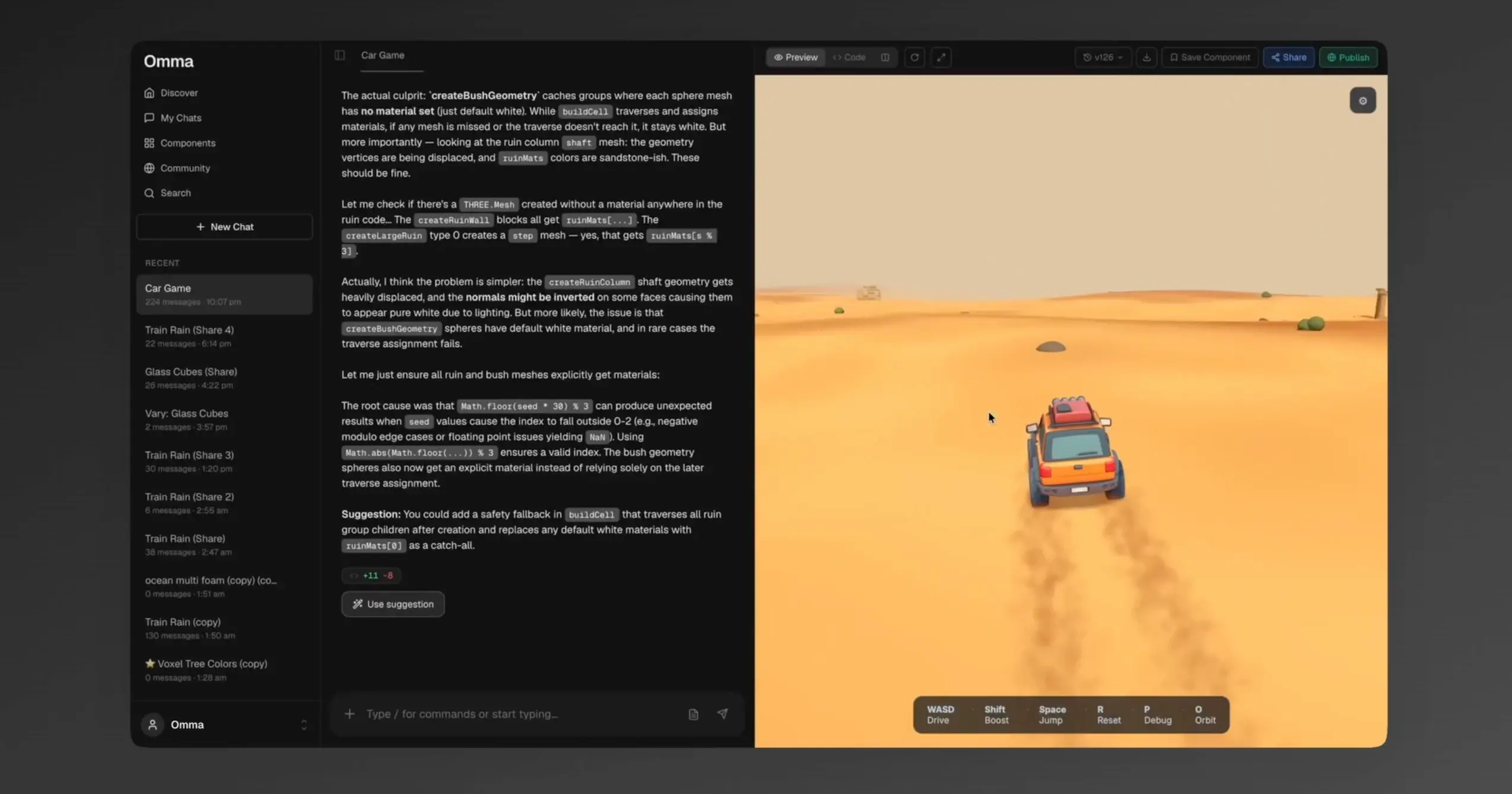This screenshot has width=1512, height=794.
Task: Click the document icon in chat input
Action: (x=693, y=714)
